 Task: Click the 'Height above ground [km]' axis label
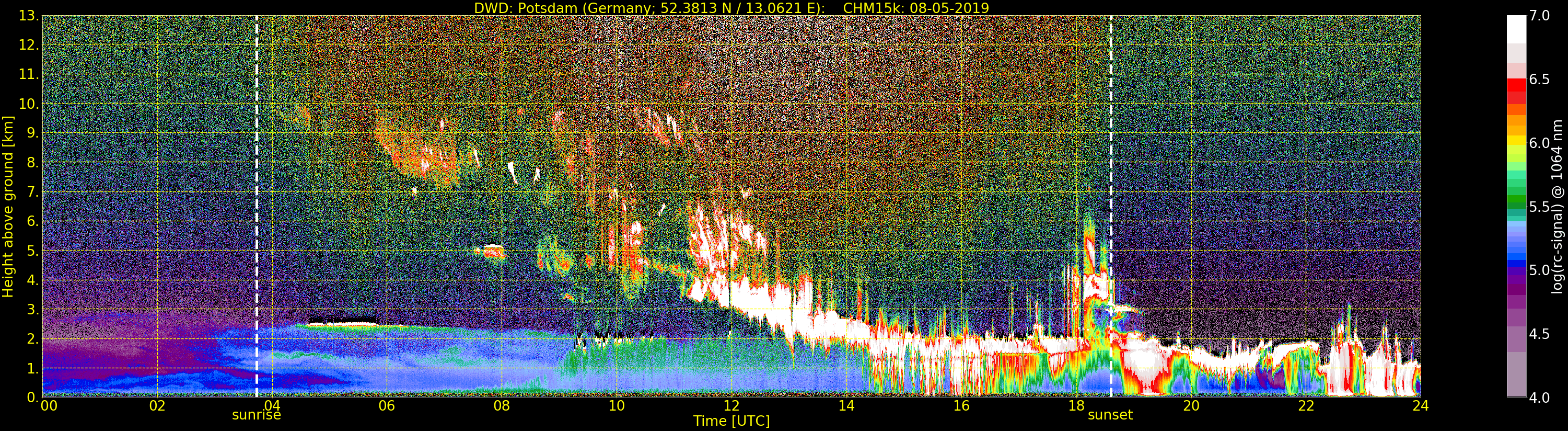[x=8, y=206]
